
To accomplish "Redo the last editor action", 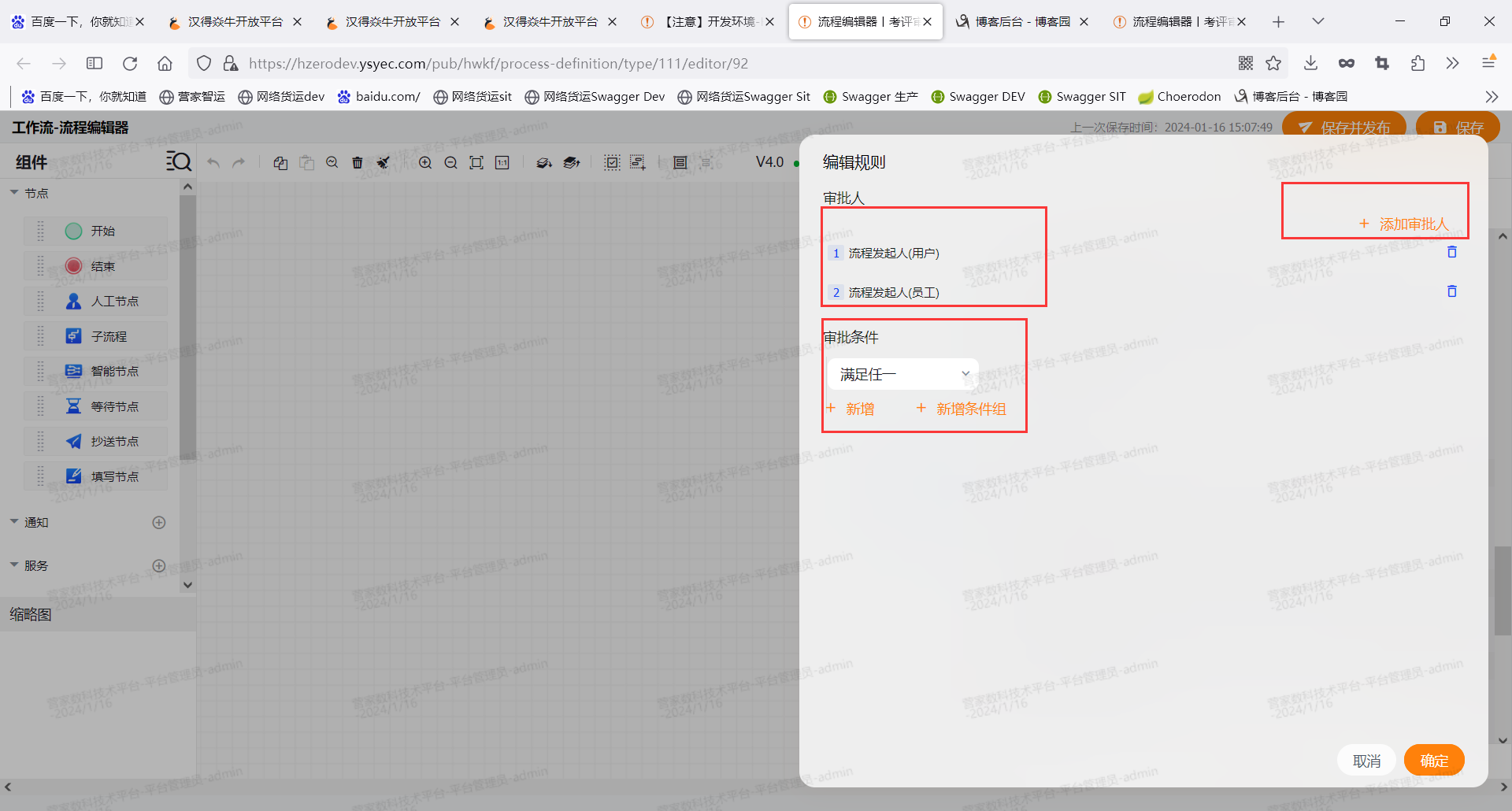I will click(x=239, y=162).
